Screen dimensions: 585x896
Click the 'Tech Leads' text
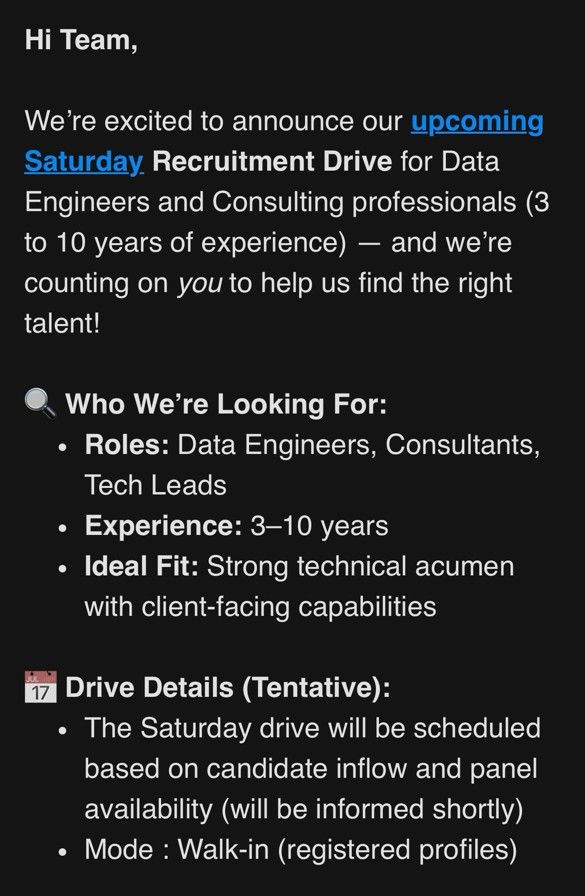tap(155, 486)
